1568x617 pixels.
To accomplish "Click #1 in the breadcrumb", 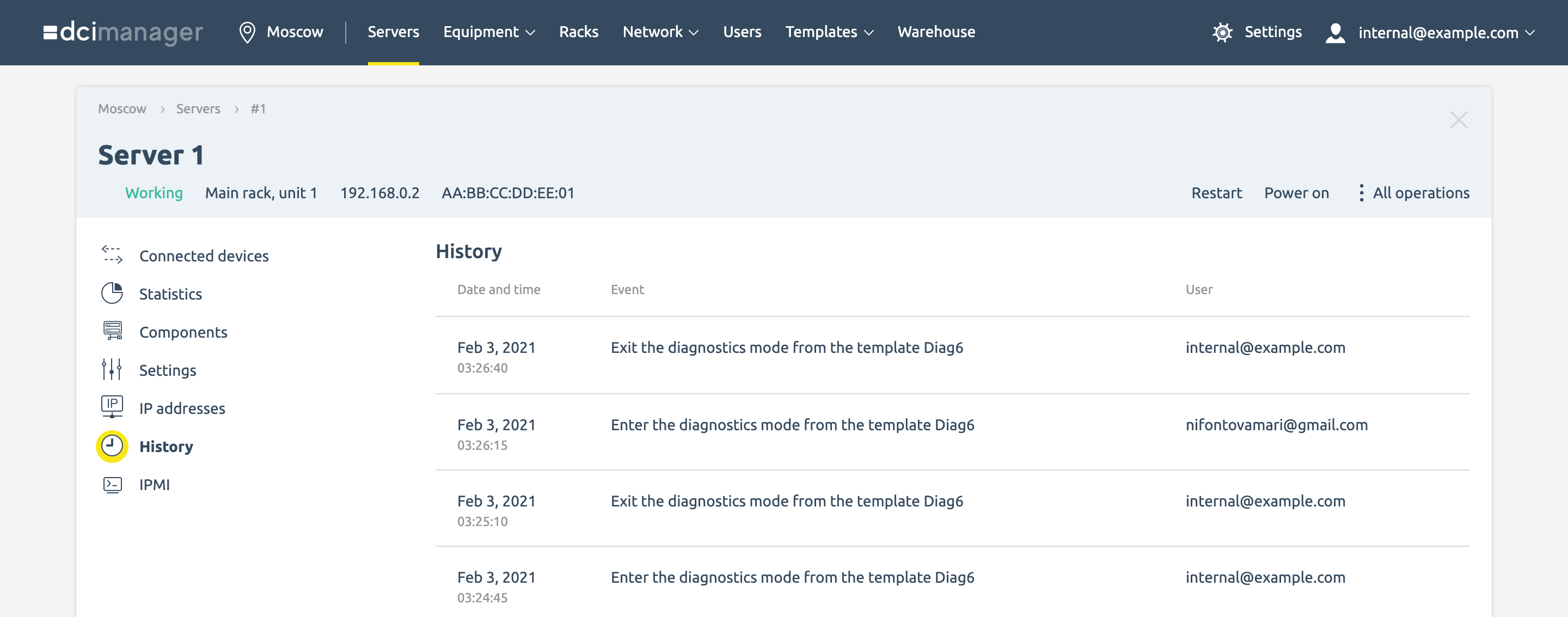I will coord(258,108).
